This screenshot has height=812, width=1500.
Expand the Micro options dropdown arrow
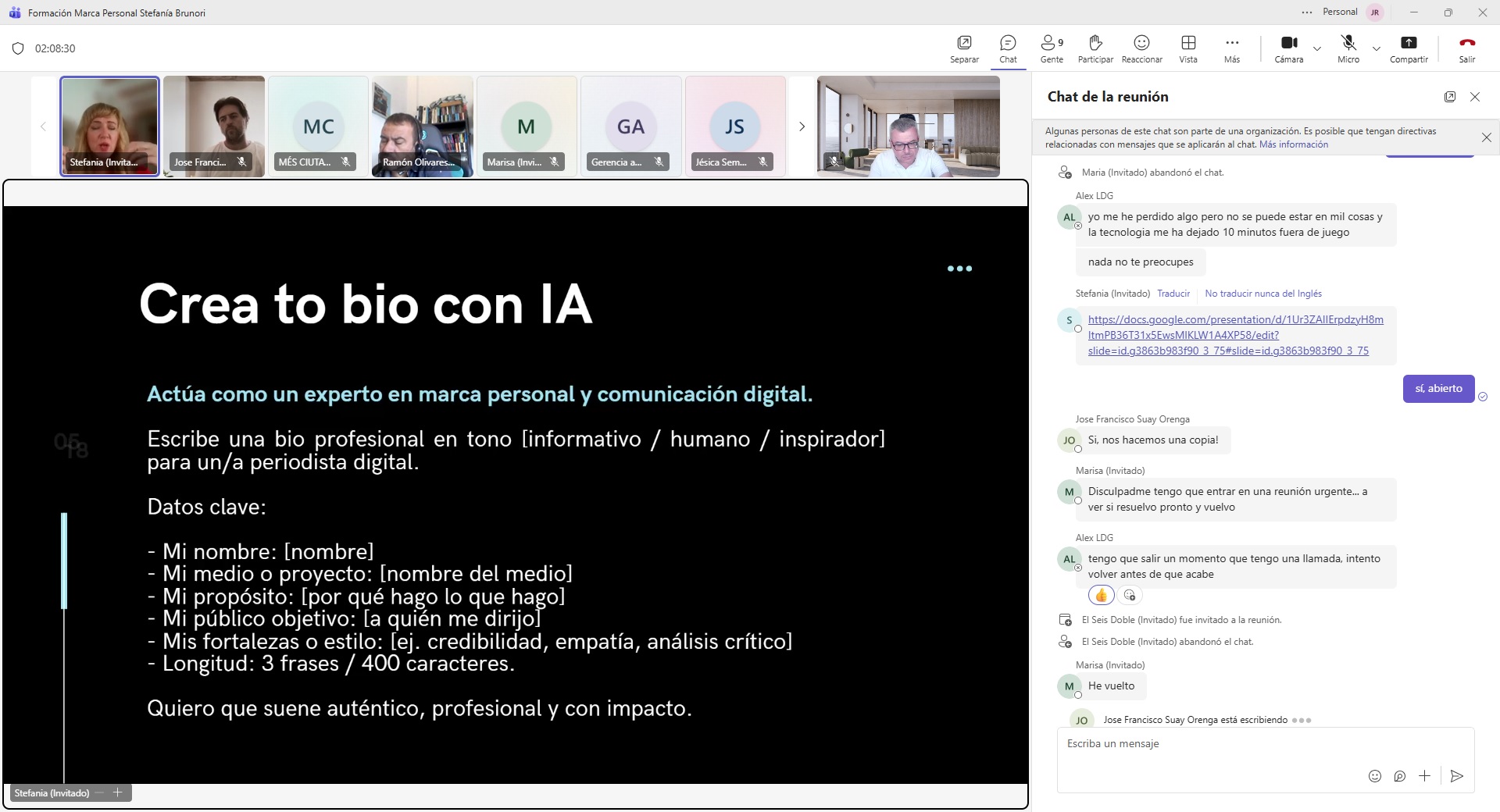(1377, 48)
